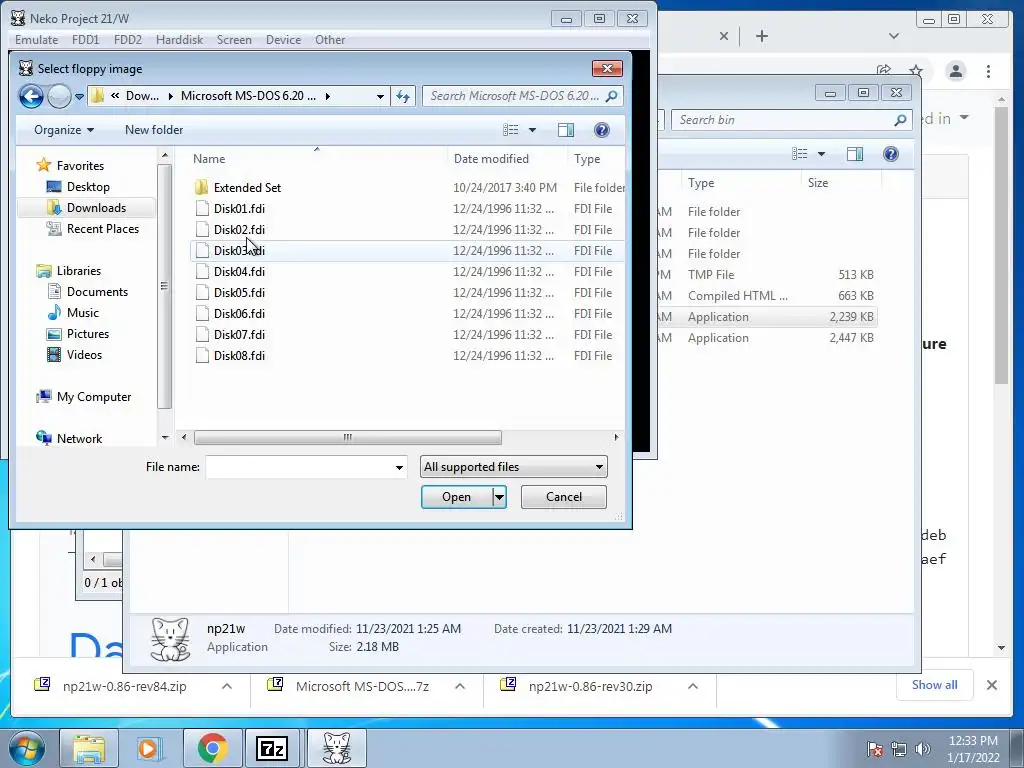Sort by the Date modified column header

[491, 159]
